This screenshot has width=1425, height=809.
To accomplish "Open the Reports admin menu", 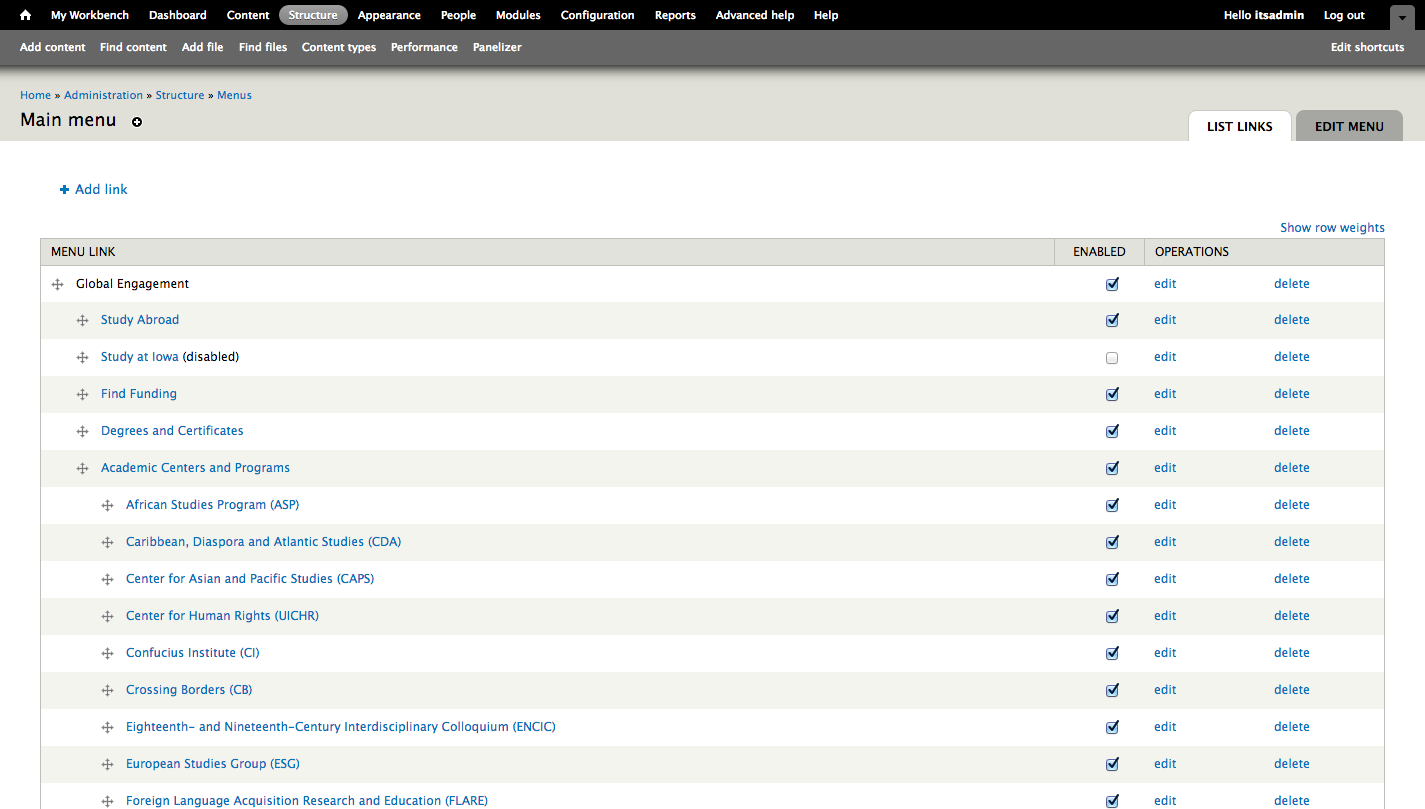I will [675, 15].
